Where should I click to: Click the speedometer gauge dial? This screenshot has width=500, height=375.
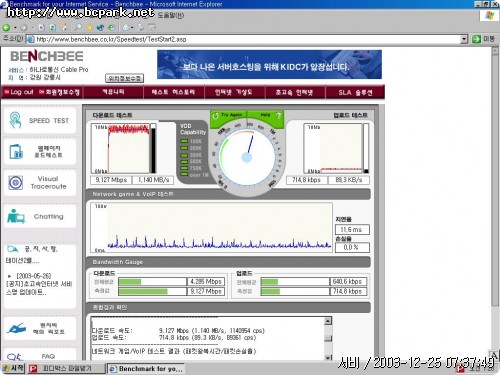click(x=247, y=157)
